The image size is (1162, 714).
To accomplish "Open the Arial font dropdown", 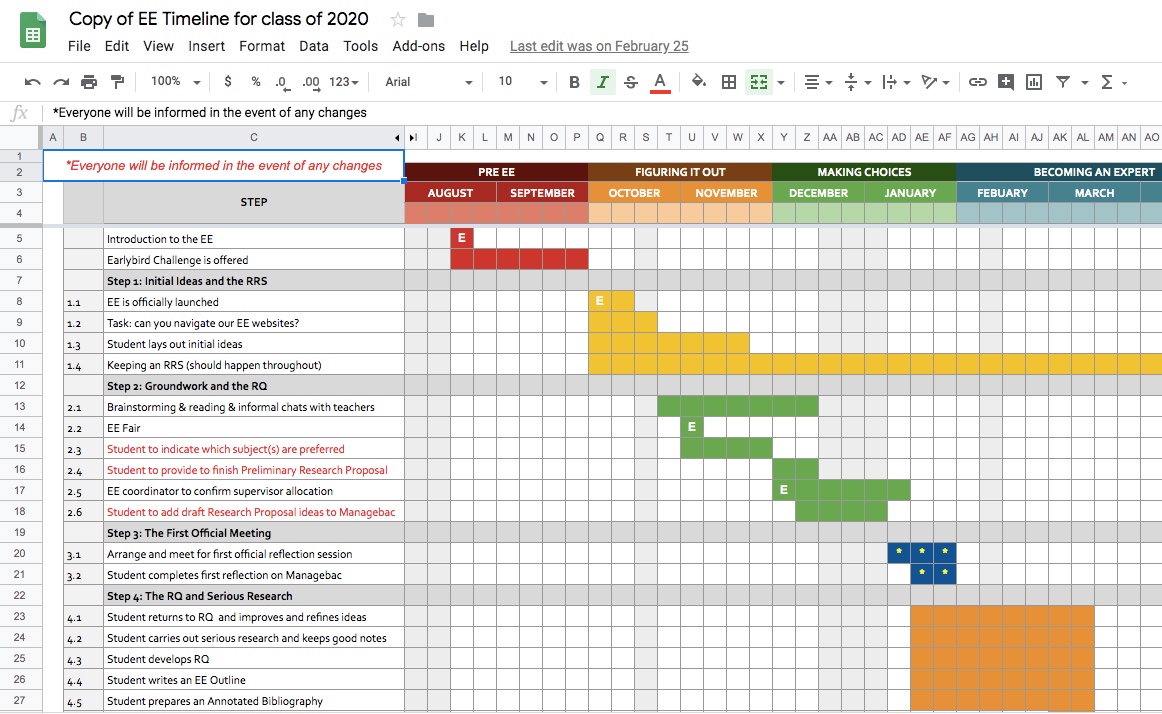I will [429, 82].
